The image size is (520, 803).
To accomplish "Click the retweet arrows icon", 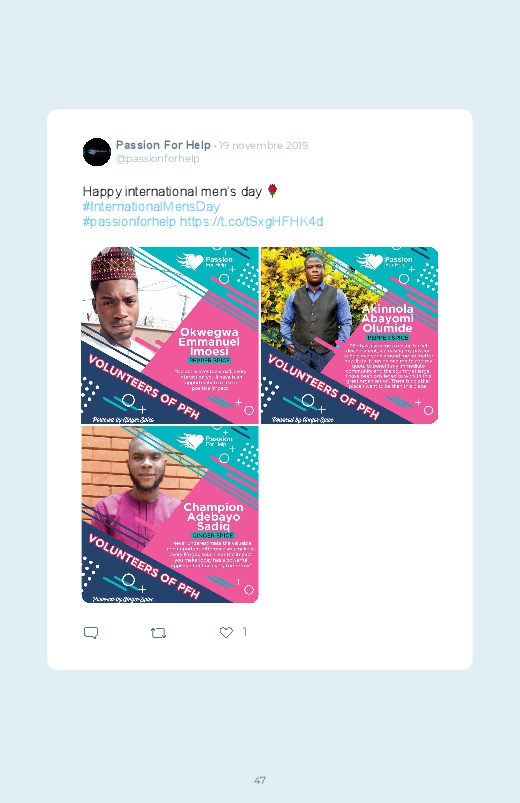I will click(158, 633).
